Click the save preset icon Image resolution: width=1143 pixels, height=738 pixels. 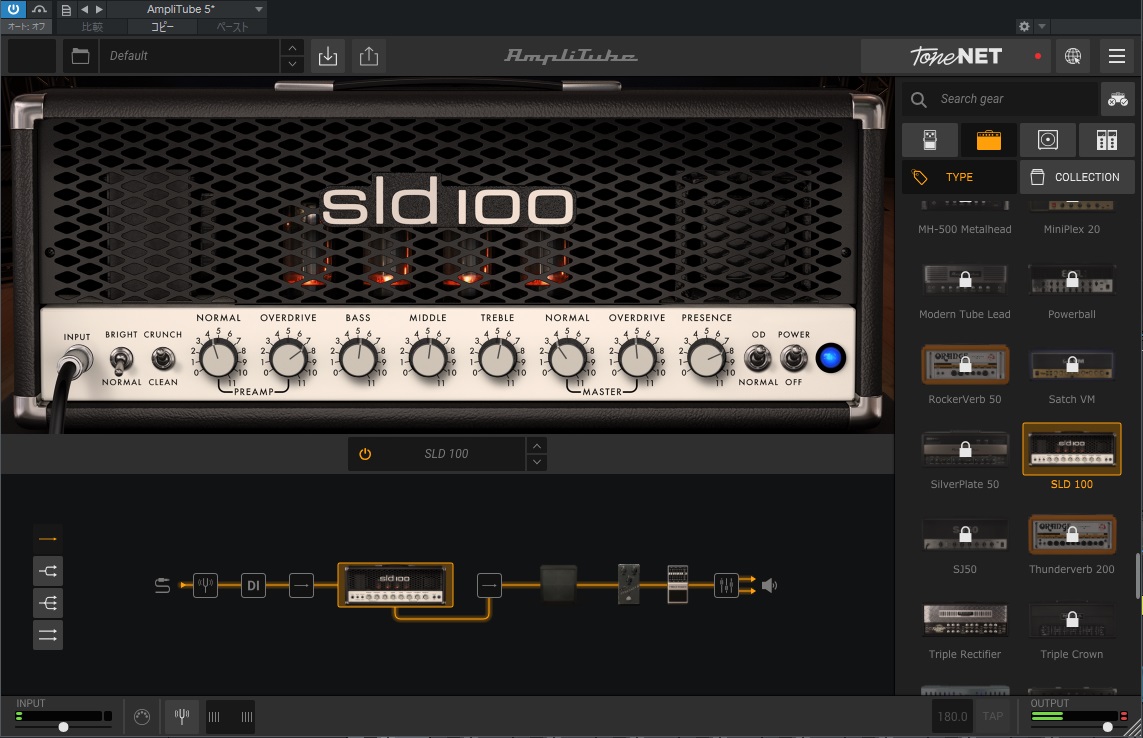pyautogui.click(x=328, y=56)
